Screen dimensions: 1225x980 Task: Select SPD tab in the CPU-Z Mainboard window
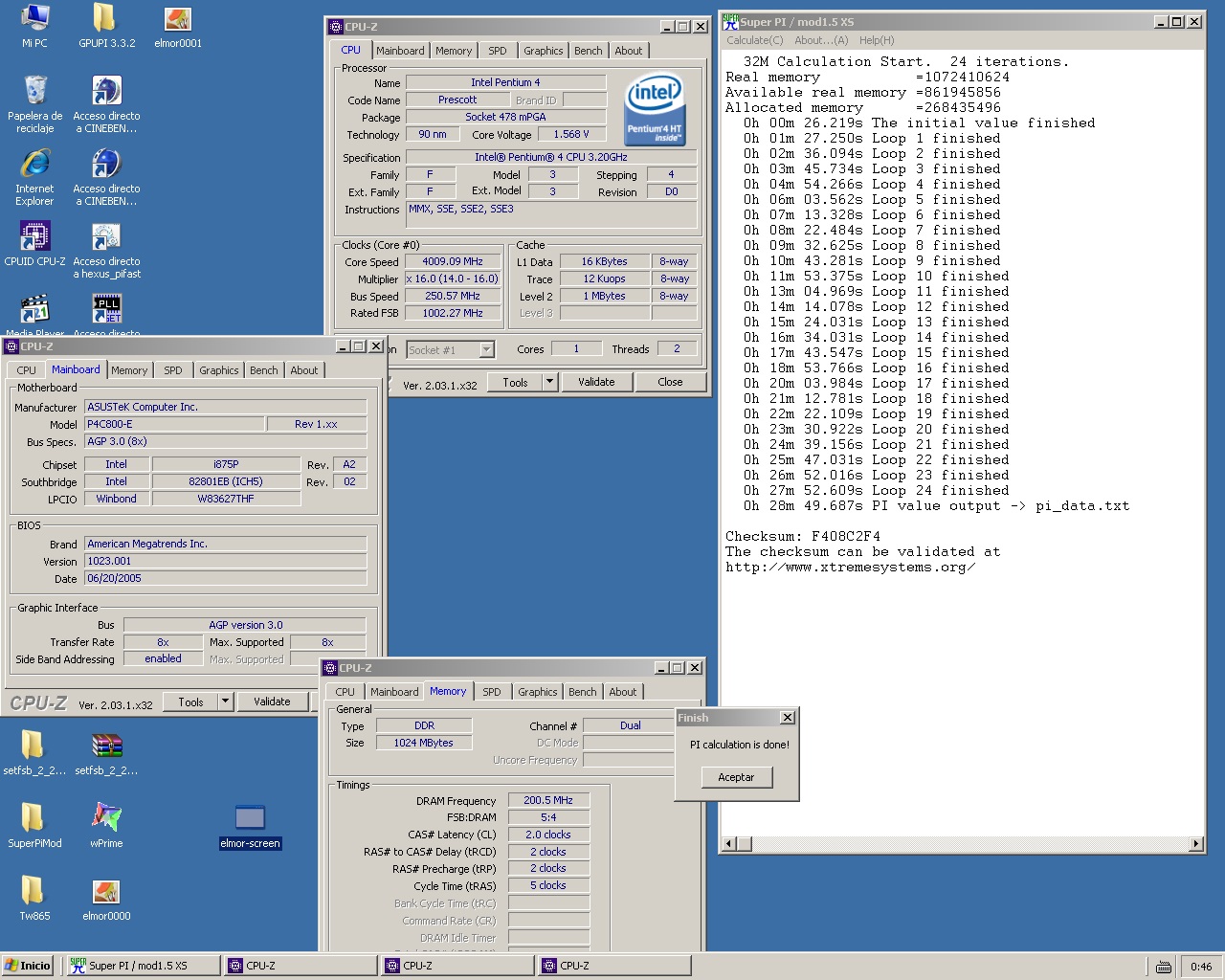(x=173, y=370)
